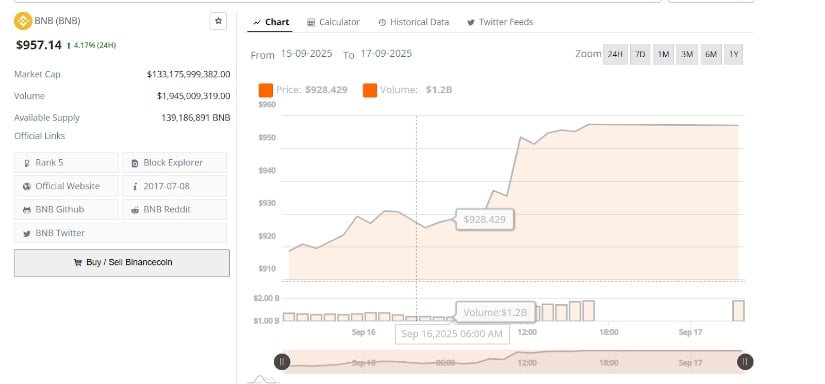
Task: Click the left range navigator handle
Action: pyautogui.click(x=282, y=362)
